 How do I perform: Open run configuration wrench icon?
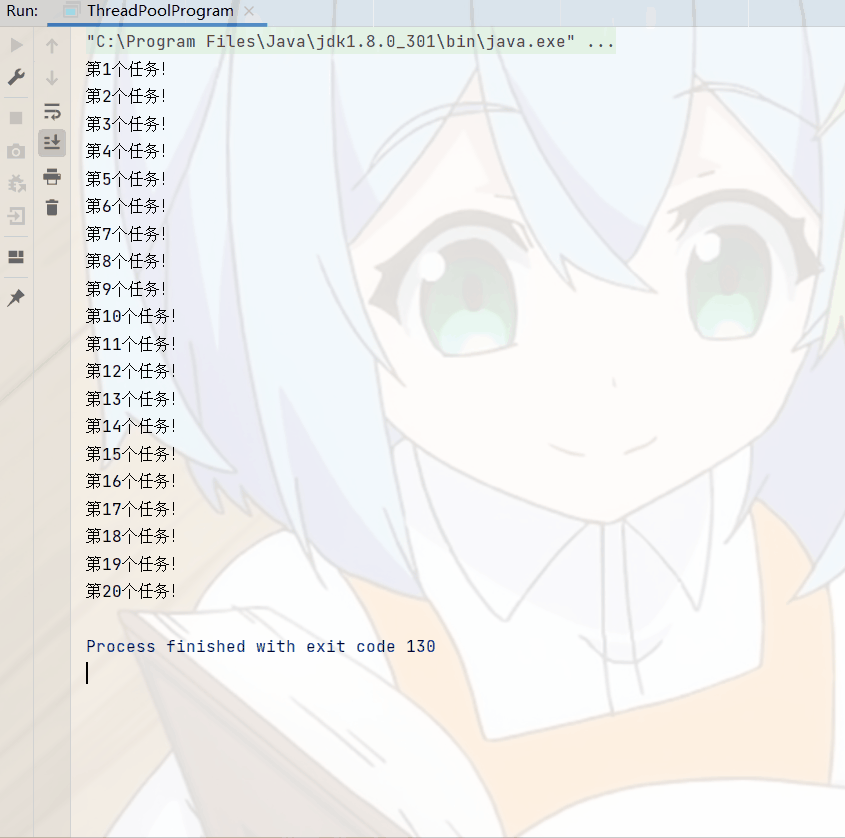click(x=16, y=77)
